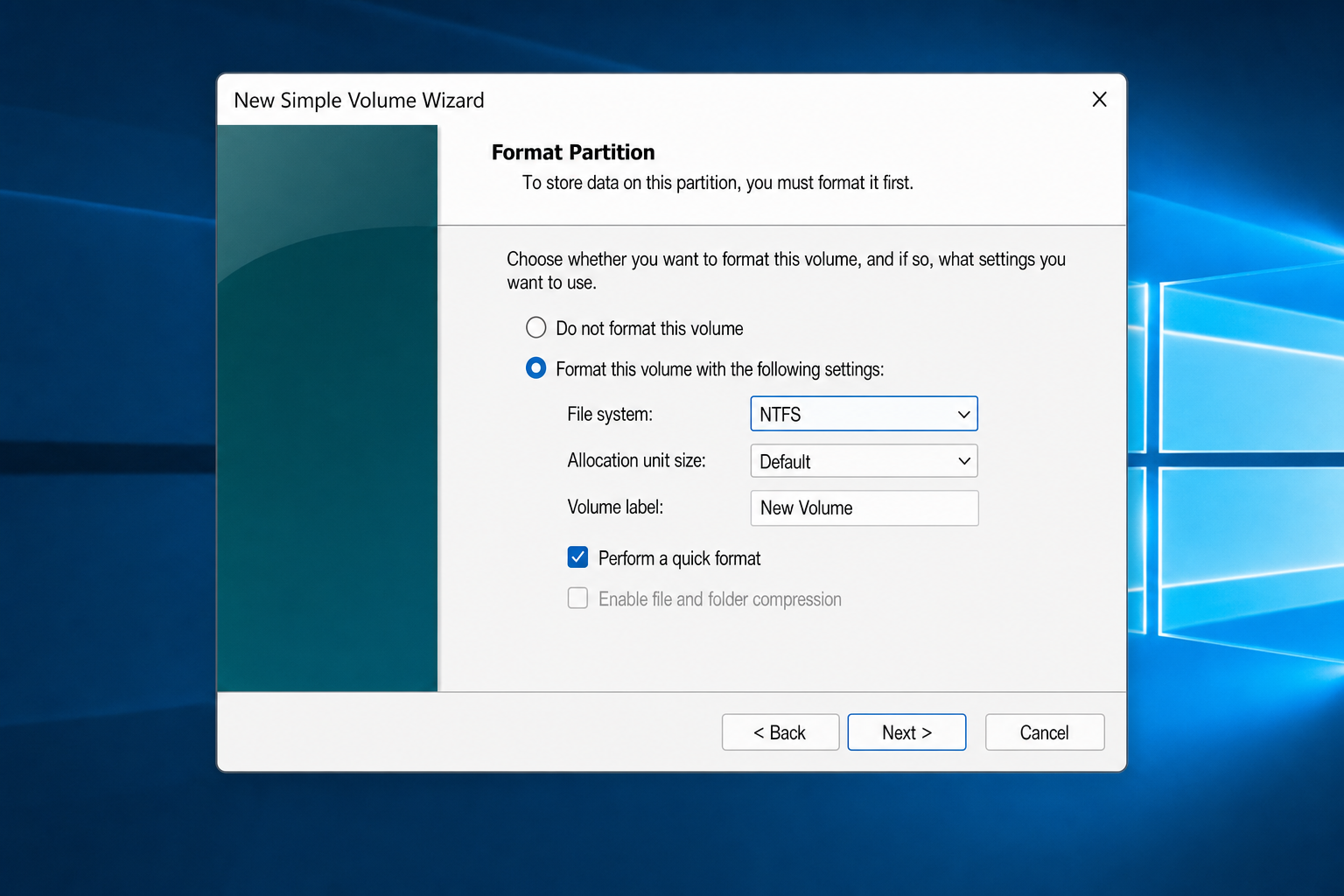Click the 'Format Partition' heading
The height and width of the screenshot is (896, 1344).
(573, 152)
